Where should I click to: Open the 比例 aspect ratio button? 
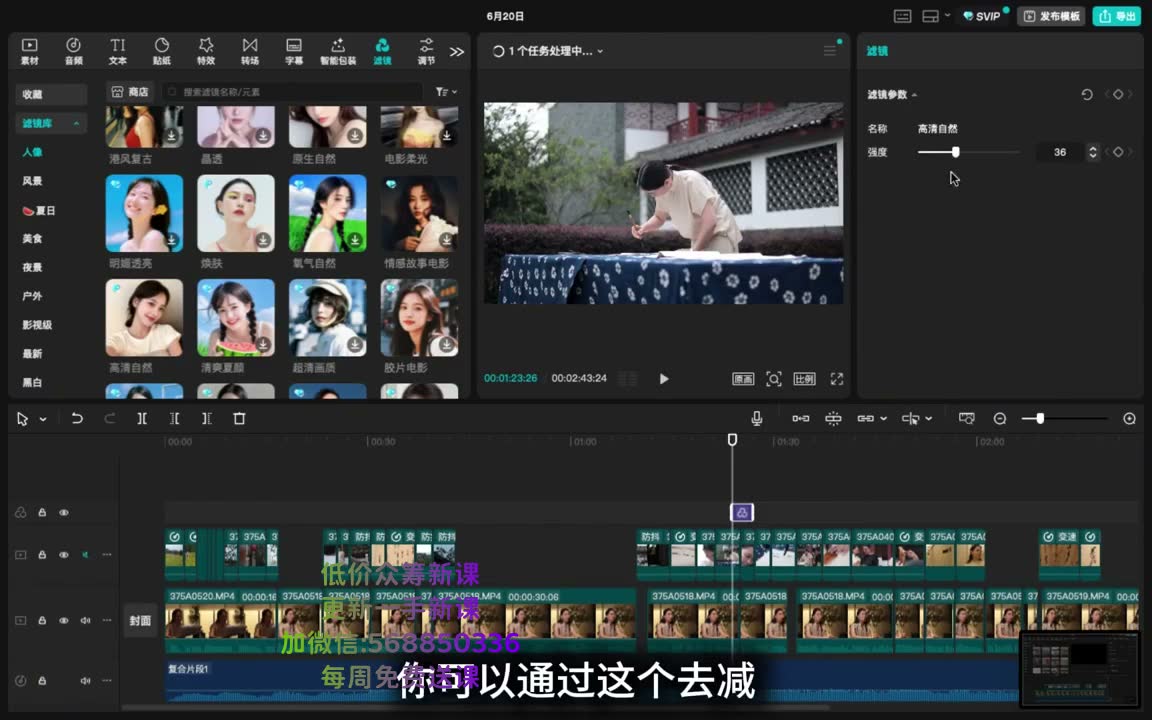[804, 379]
